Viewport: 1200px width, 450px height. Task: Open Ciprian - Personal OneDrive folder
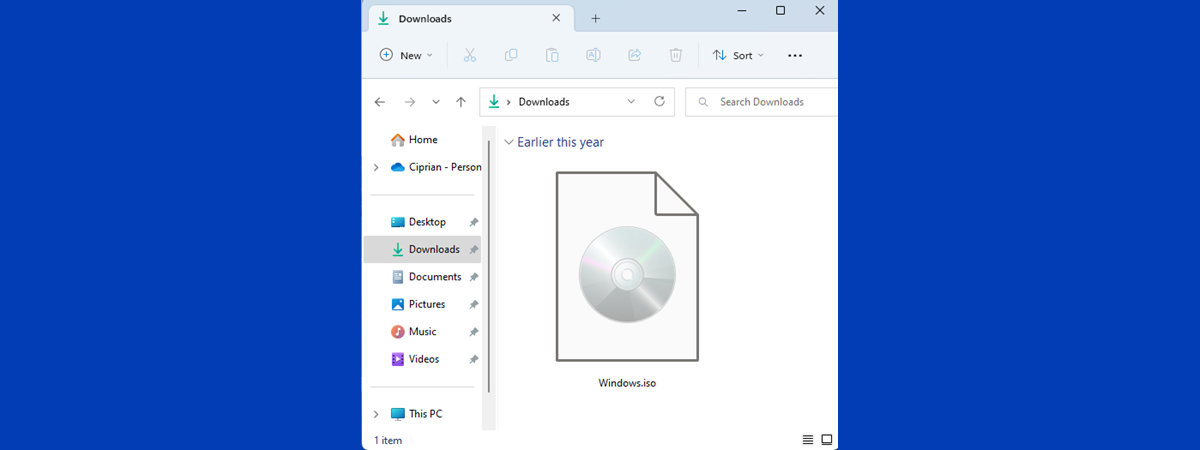pyautogui.click(x=435, y=167)
